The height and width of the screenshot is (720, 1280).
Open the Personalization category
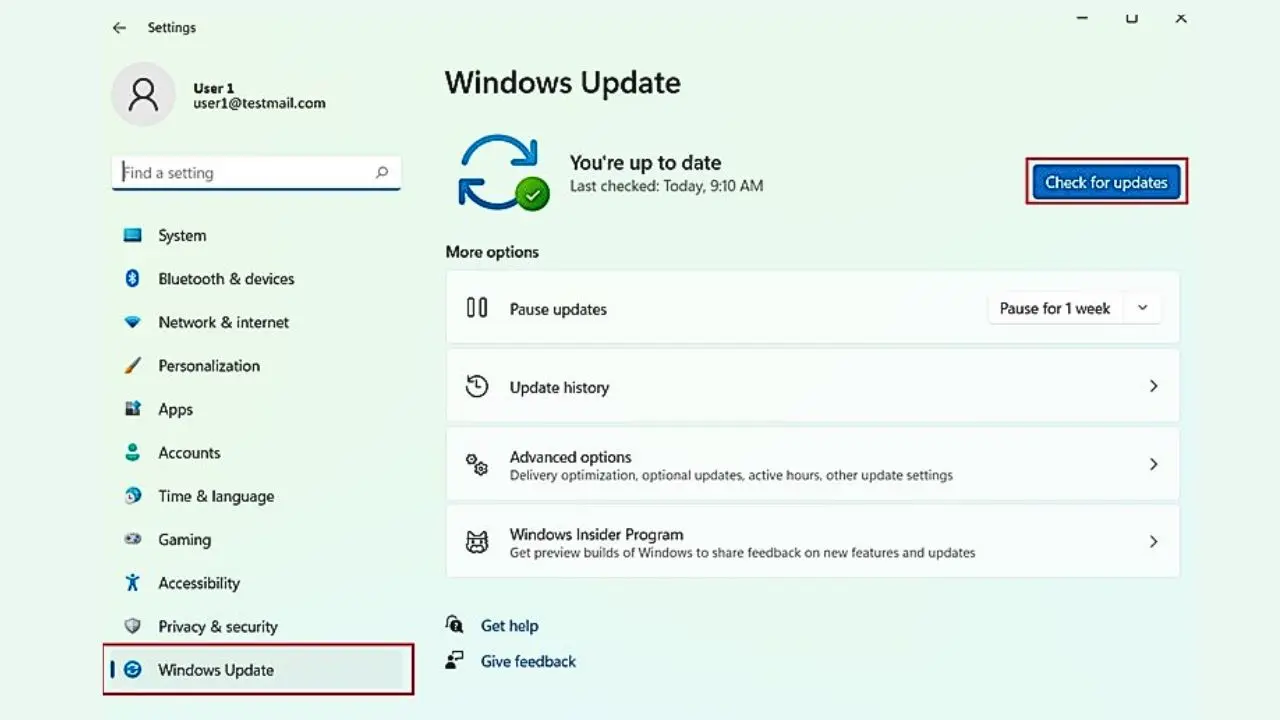click(x=257, y=366)
